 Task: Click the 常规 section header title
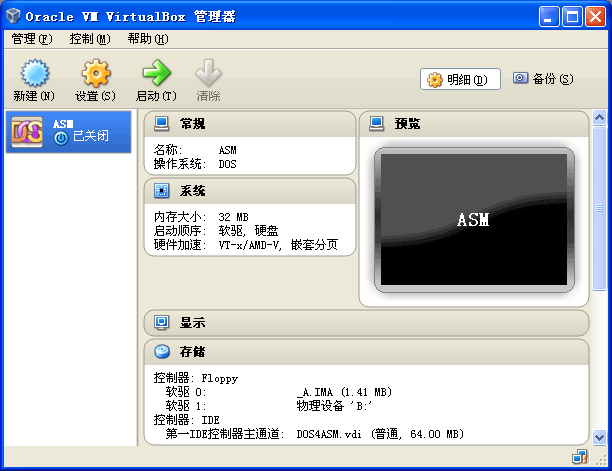(x=192, y=124)
